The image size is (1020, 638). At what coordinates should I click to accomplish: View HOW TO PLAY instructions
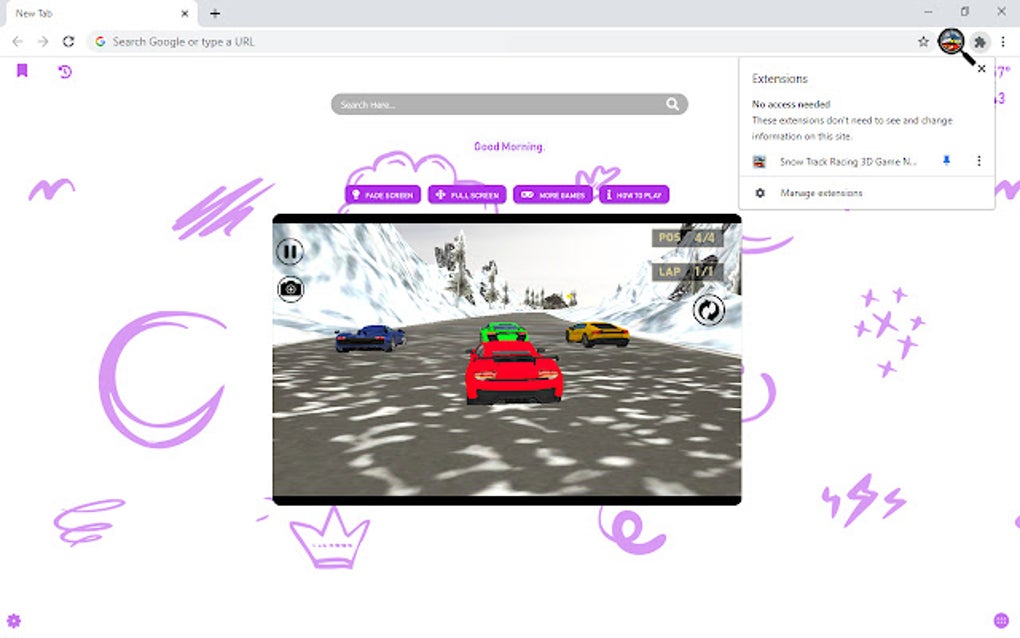coord(634,194)
